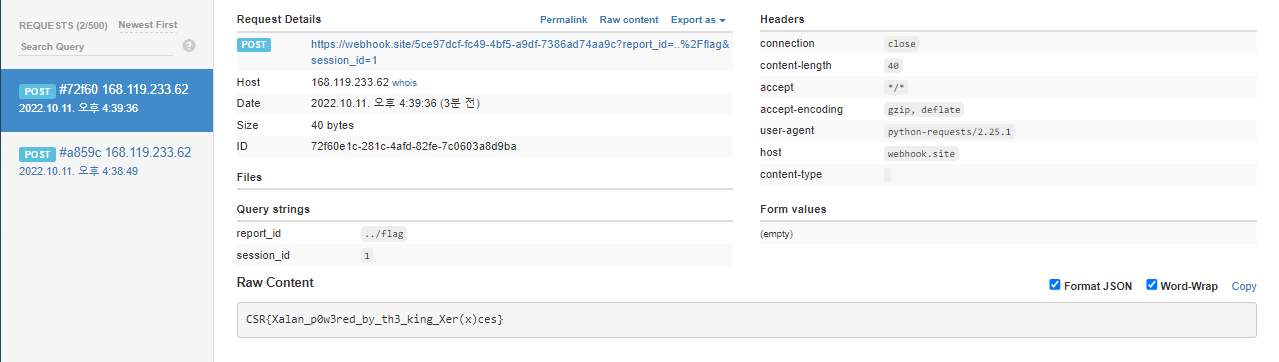Open the Permalink link
This screenshot has width=1279, height=362.
(564, 20)
